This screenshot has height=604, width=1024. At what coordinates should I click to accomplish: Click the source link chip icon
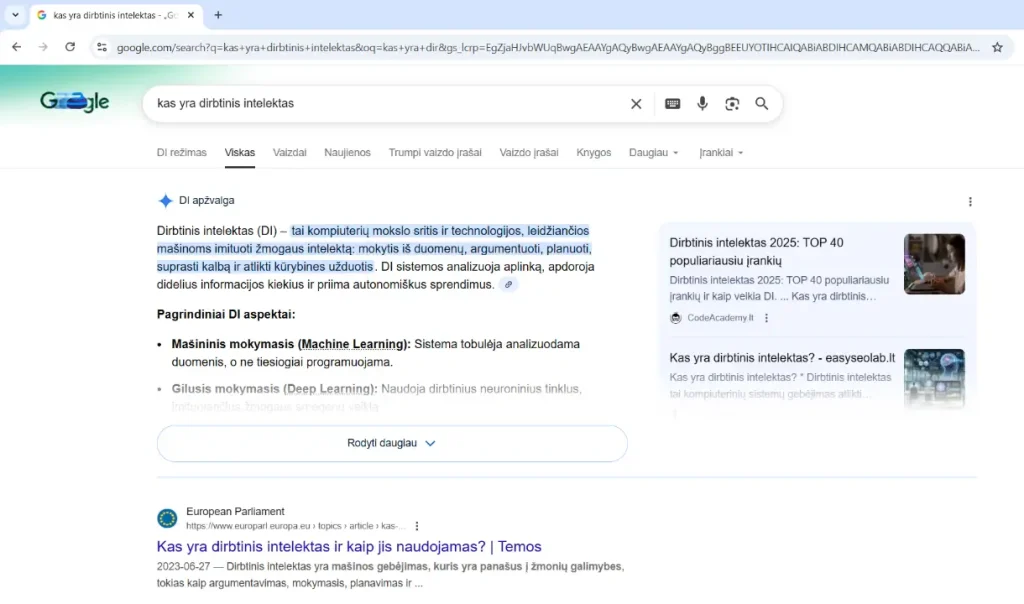[x=508, y=285]
